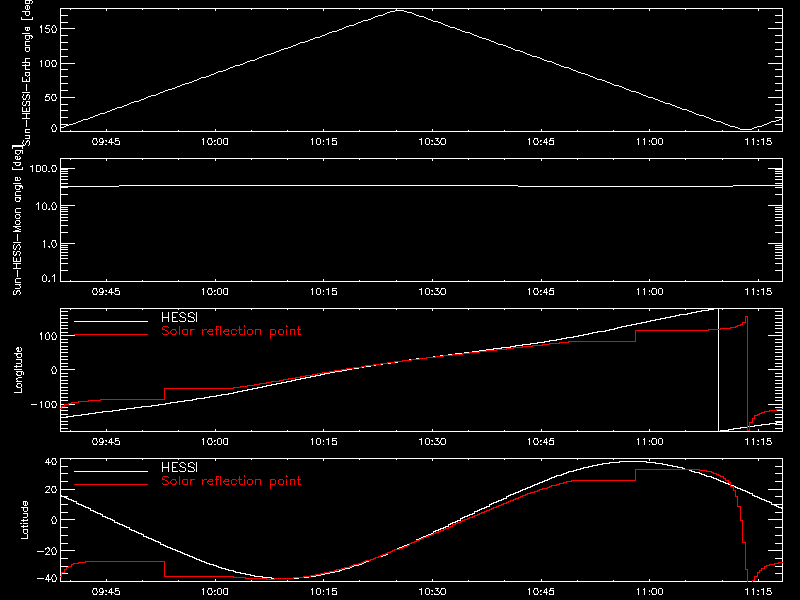Click the Latitude axis title

[x=24, y=520]
